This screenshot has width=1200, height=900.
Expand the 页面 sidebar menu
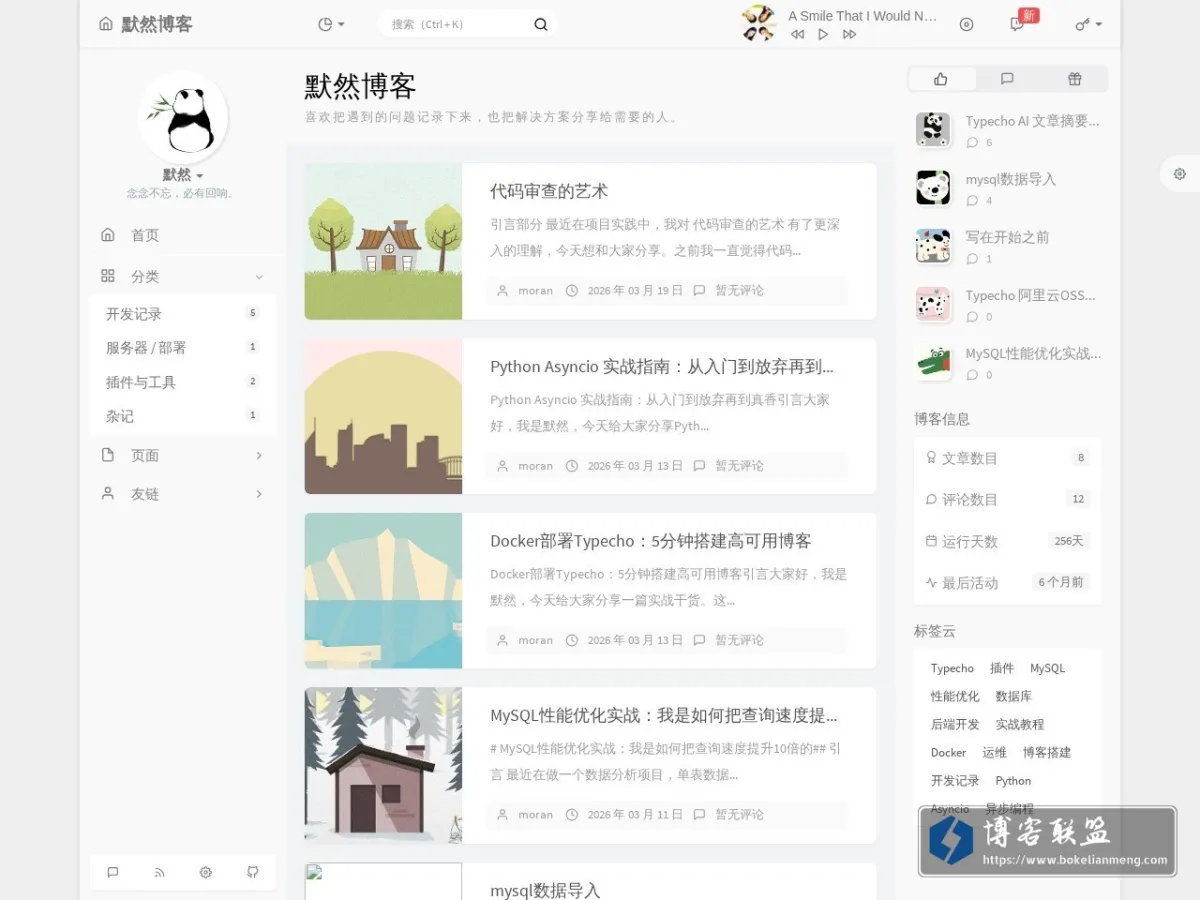tap(183, 455)
